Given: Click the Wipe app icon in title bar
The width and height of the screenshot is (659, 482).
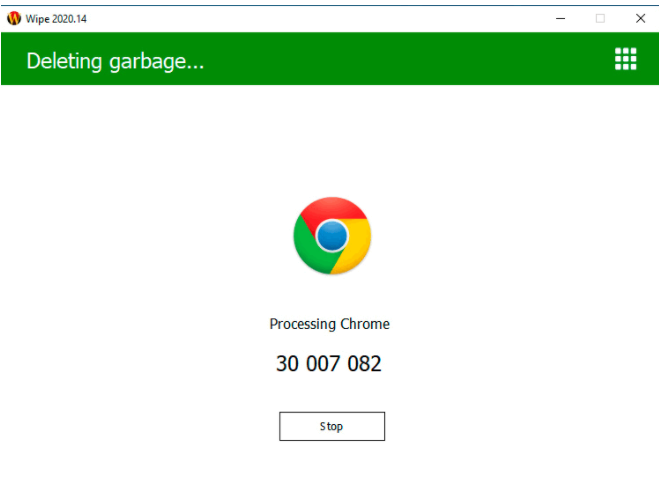Looking at the screenshot, I should [x=14, y=18].
